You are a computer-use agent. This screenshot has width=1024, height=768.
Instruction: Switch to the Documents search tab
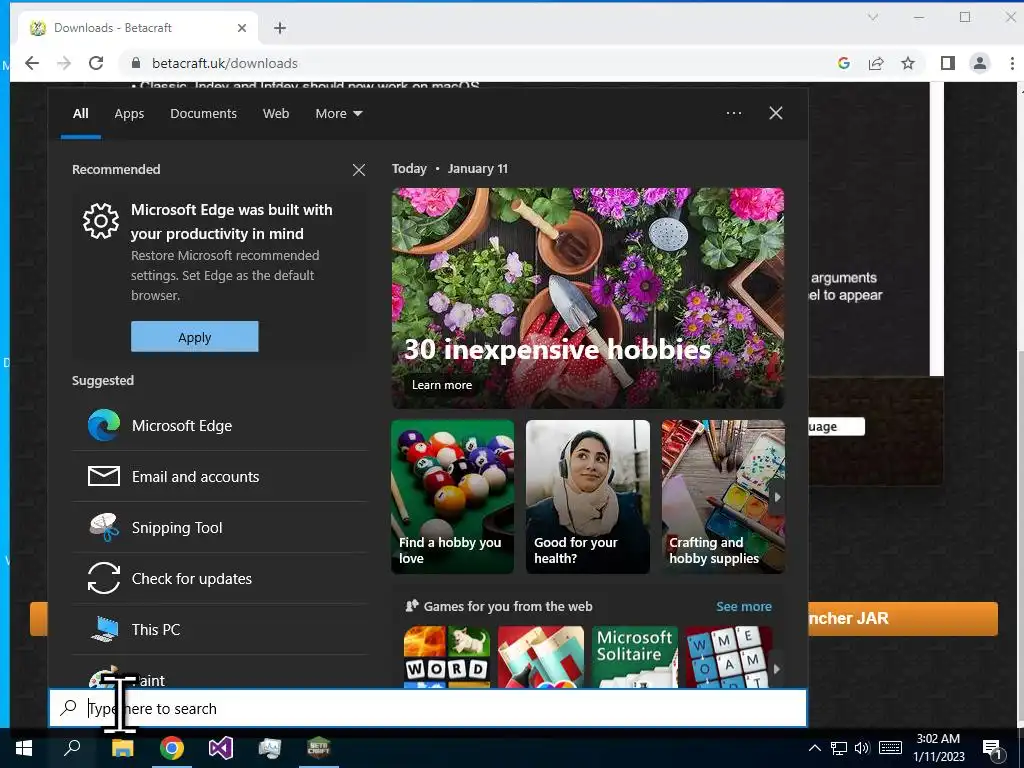203,114
